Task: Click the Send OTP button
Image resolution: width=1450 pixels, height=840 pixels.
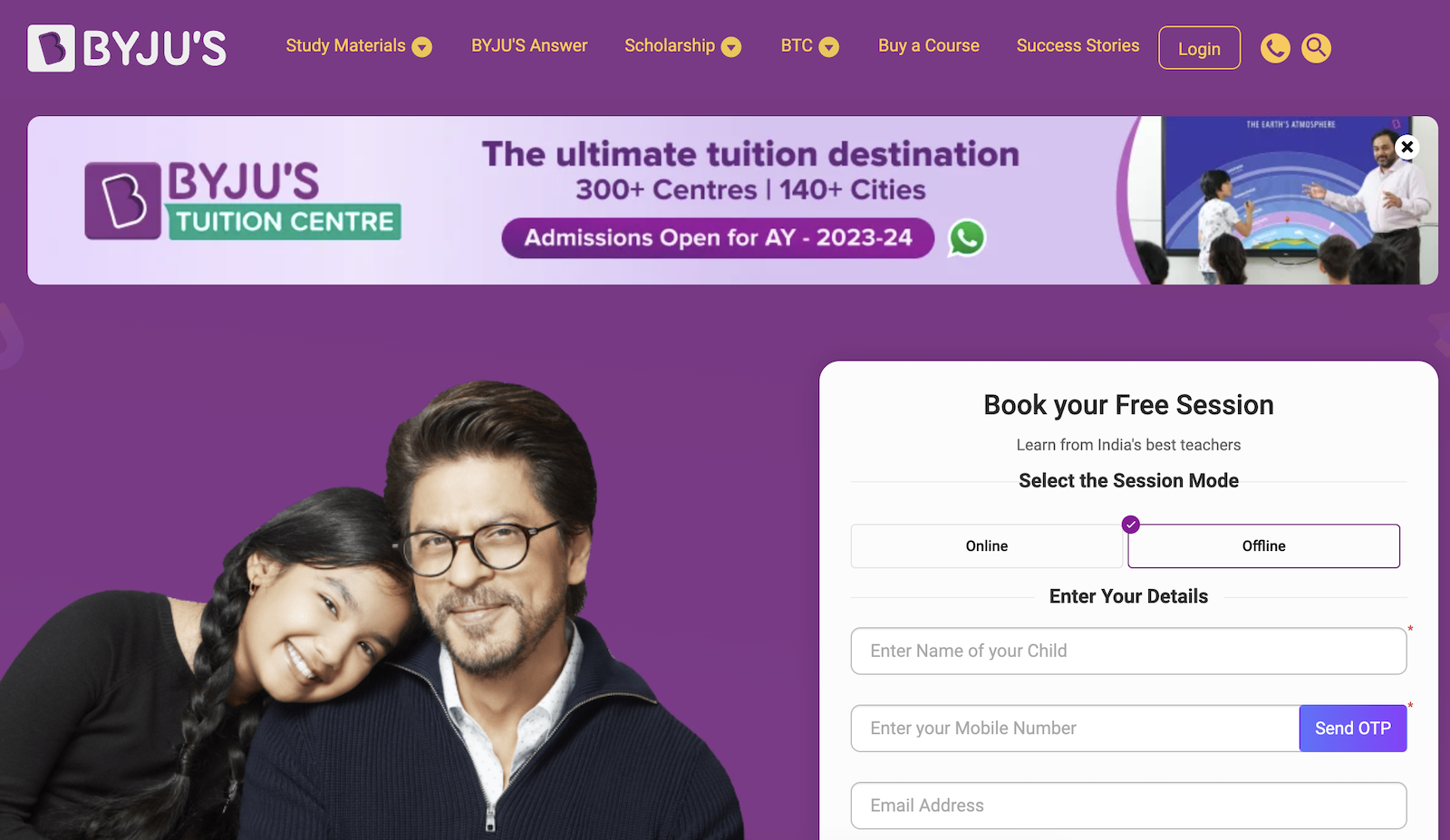Action: [x=1352, y=729]
